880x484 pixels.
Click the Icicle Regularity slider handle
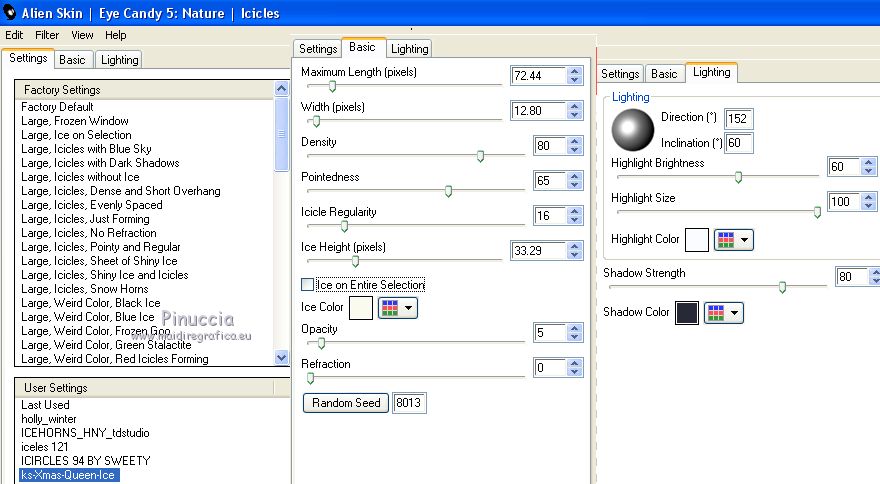pyautogui.click(x=344, y=226)
